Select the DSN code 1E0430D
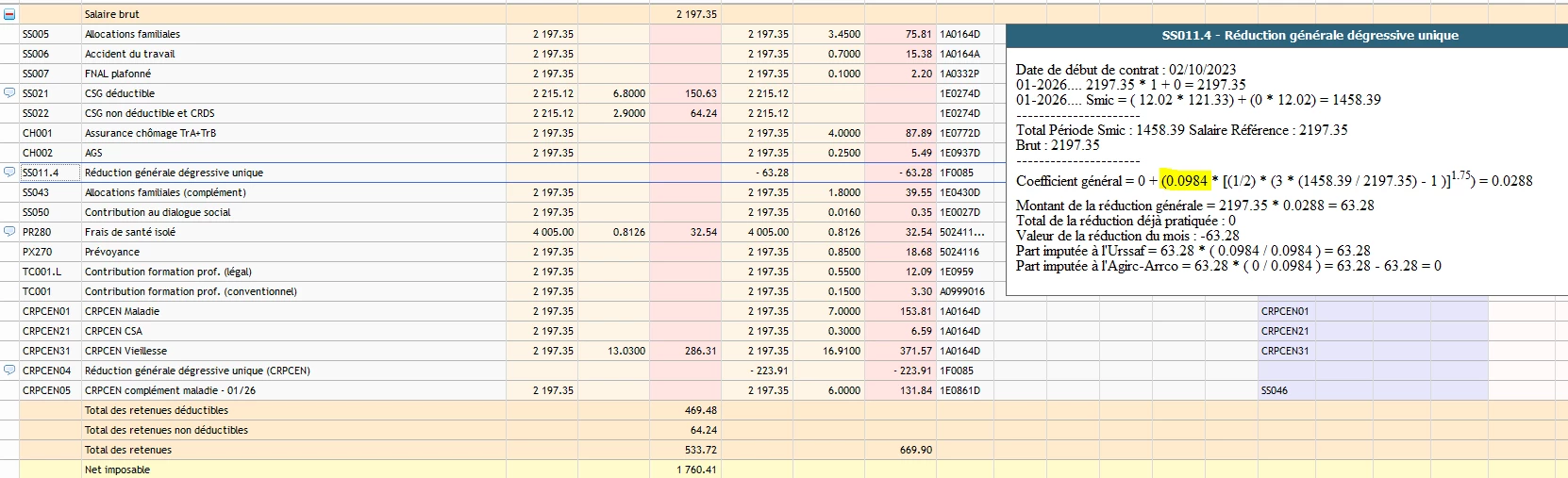The height and width of the screenshot is (478, 1568). coord(959,192)
